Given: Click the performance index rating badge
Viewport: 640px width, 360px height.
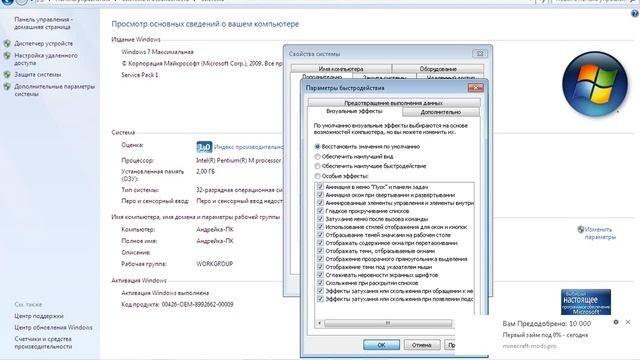Looking at the screenshot, I should [204, 147].
